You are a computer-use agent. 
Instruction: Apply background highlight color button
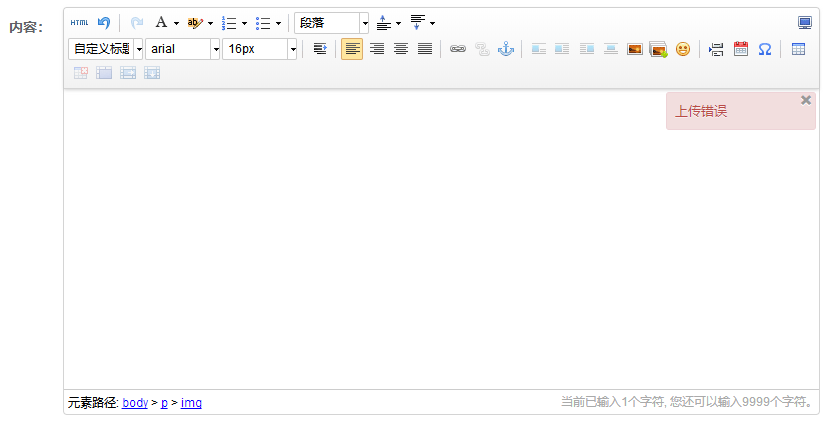coord(195,23)
